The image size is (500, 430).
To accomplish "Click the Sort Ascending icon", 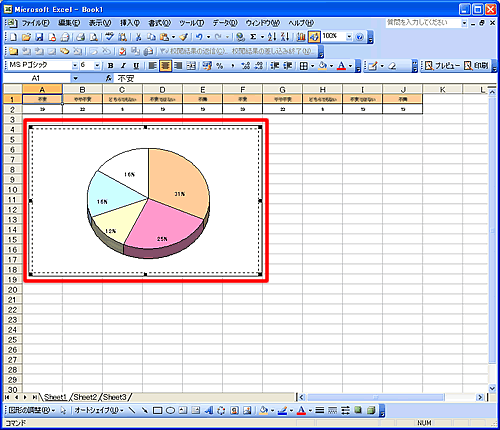I will tap(272, 37).
